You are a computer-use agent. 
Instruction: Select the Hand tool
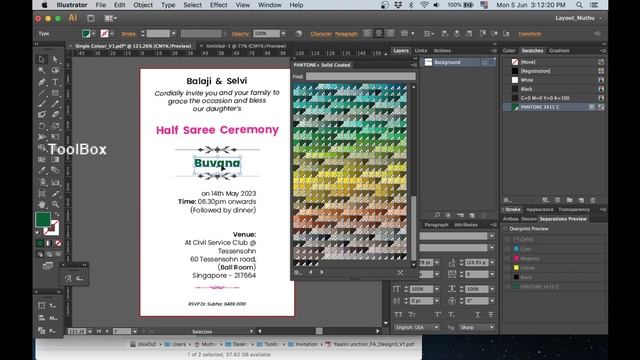coord(42,204)
